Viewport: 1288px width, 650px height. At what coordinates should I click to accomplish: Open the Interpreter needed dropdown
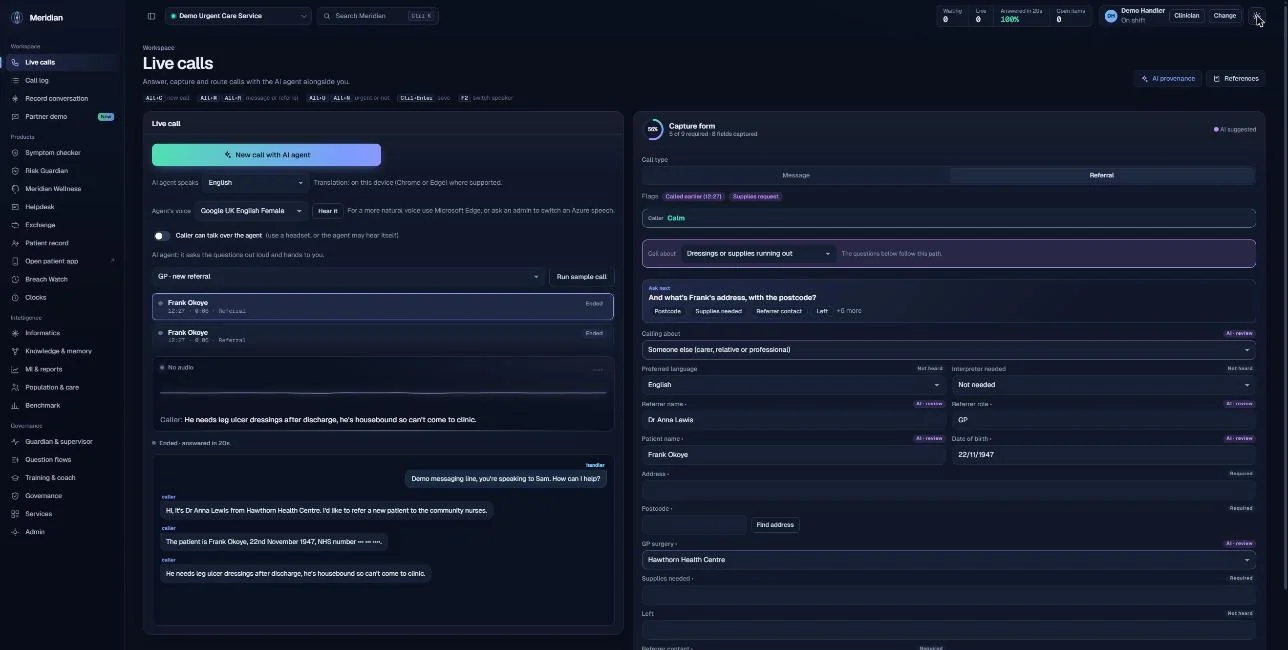[x=1103, y=385]
